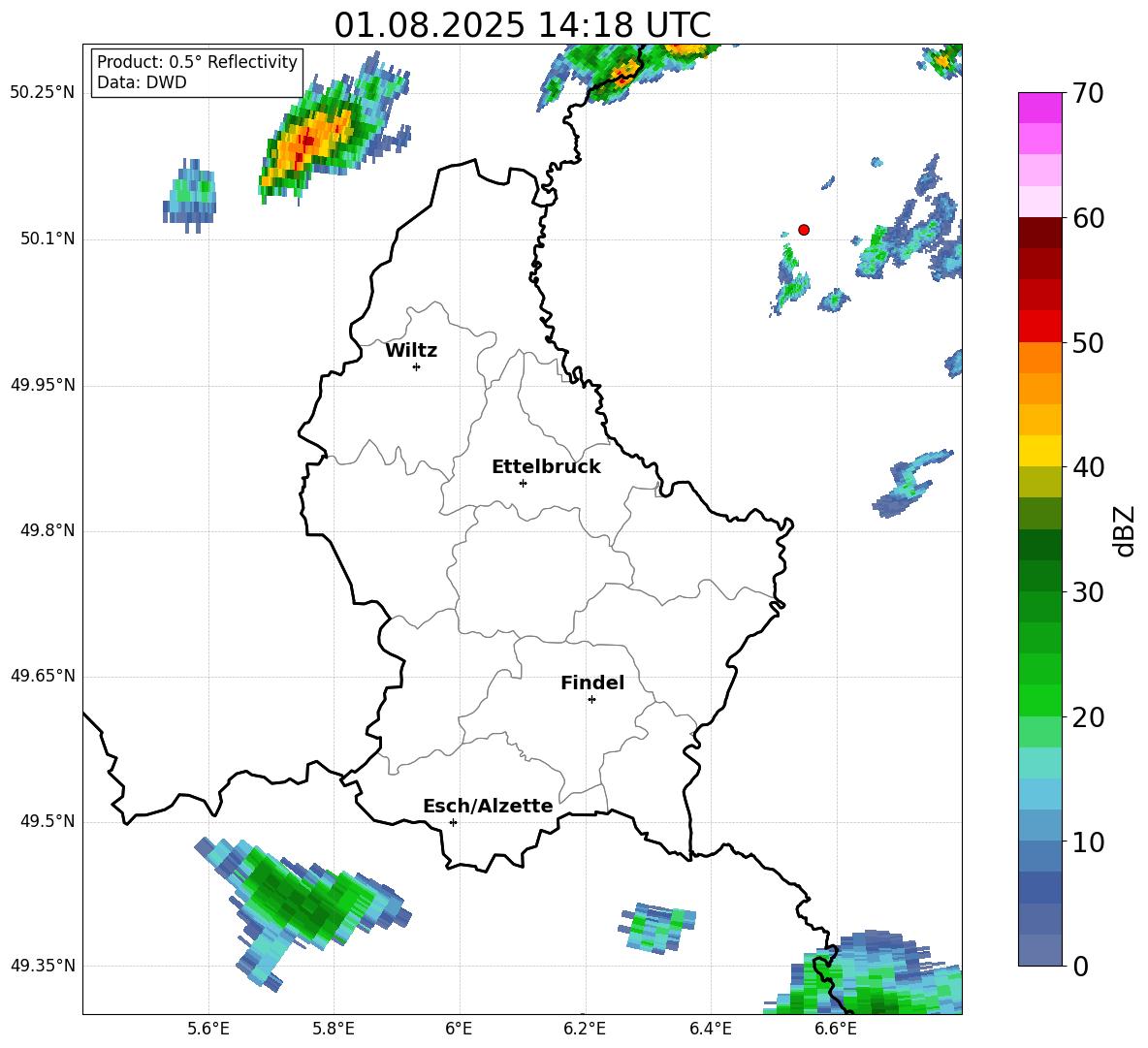Click the 0 tick on the colorbar

click(x=1081, y=966)
